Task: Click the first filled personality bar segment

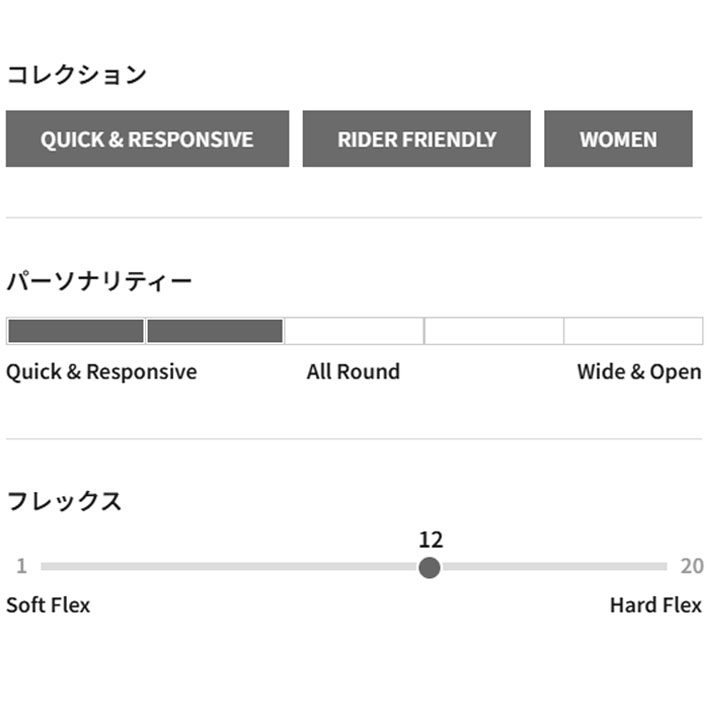Action: 76,331
